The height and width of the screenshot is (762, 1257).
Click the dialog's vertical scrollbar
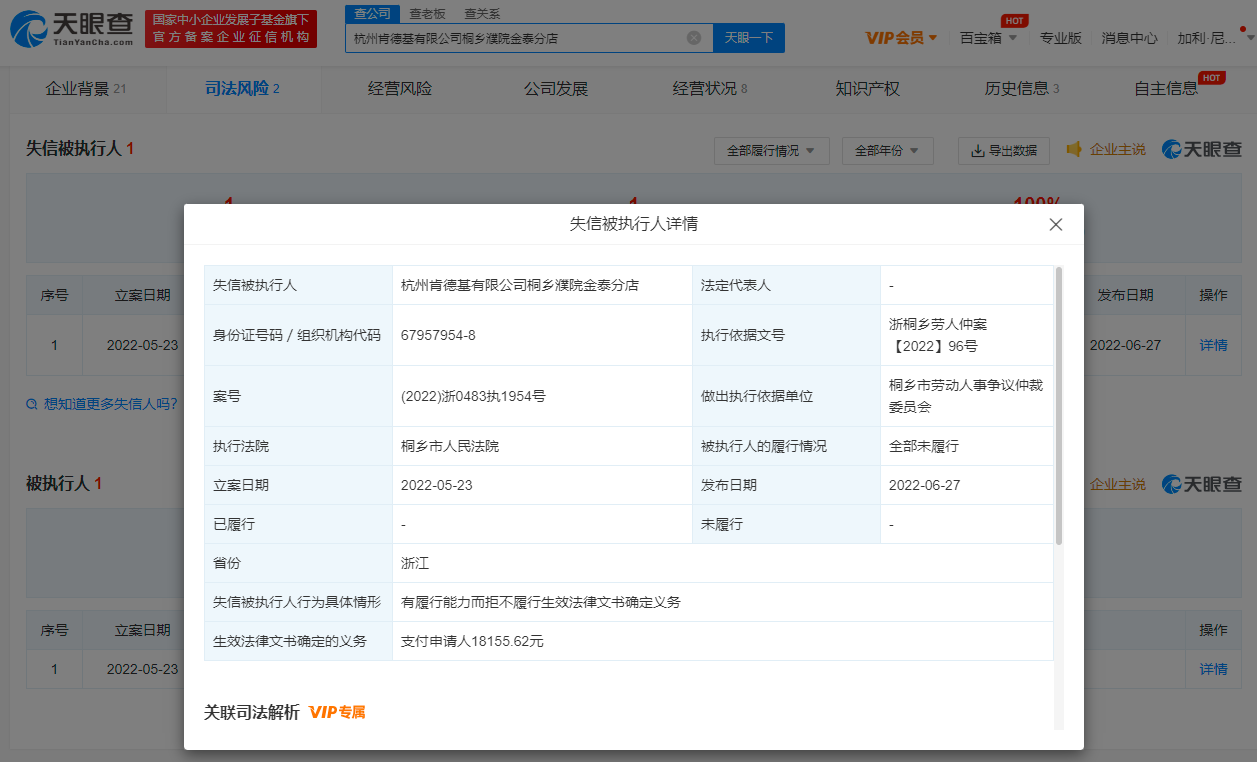[x=1059, y=405]
